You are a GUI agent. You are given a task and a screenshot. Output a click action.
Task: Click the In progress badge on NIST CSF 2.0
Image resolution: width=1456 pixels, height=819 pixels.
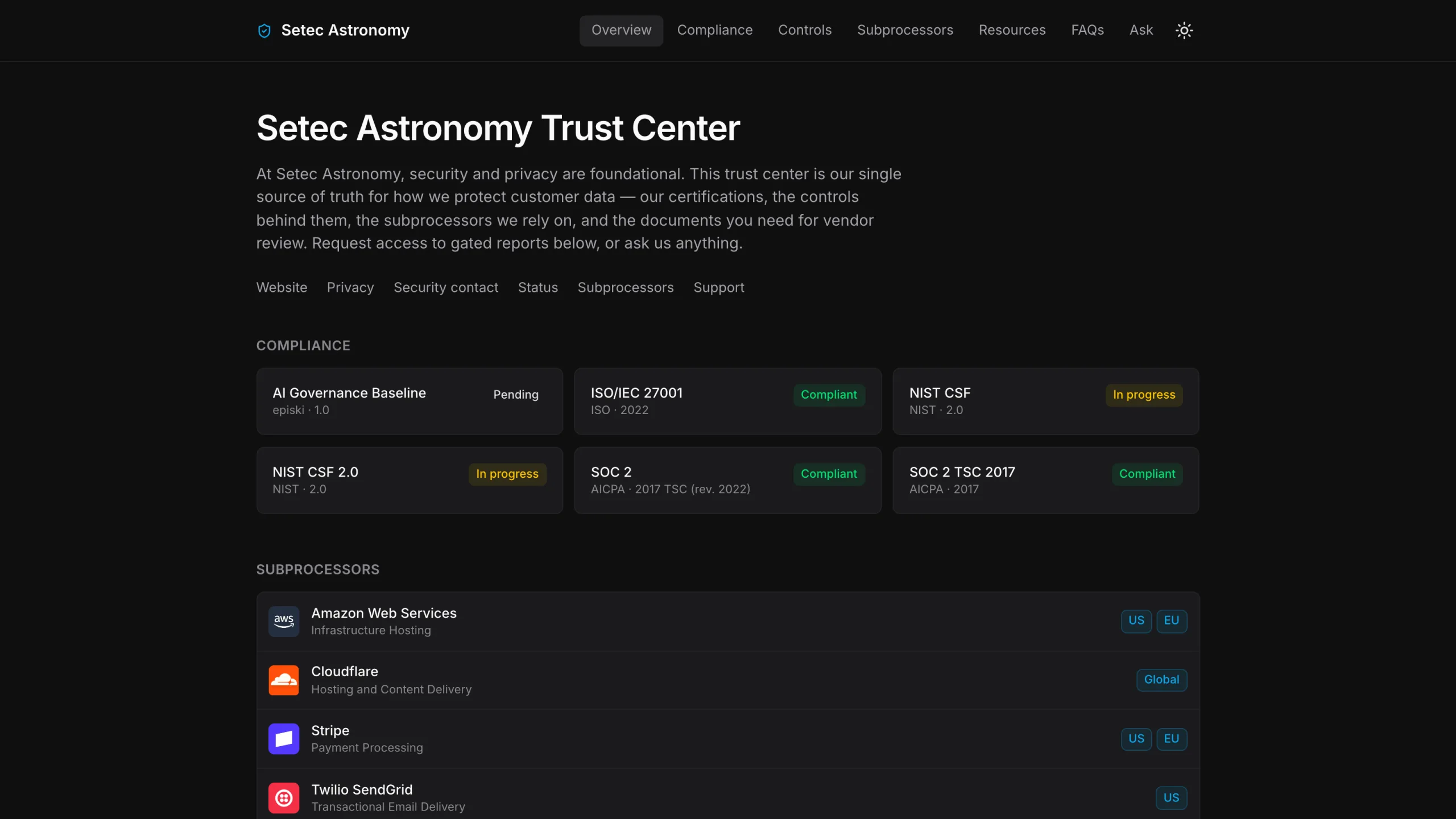coord(507,474)
